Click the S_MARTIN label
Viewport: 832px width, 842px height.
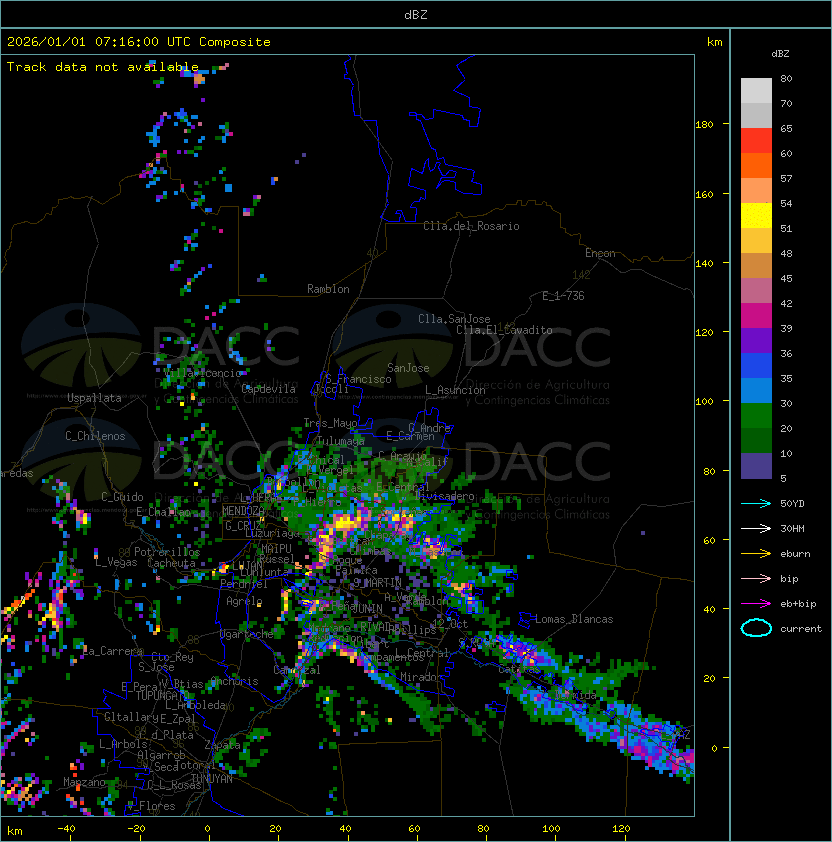point(377,583)
